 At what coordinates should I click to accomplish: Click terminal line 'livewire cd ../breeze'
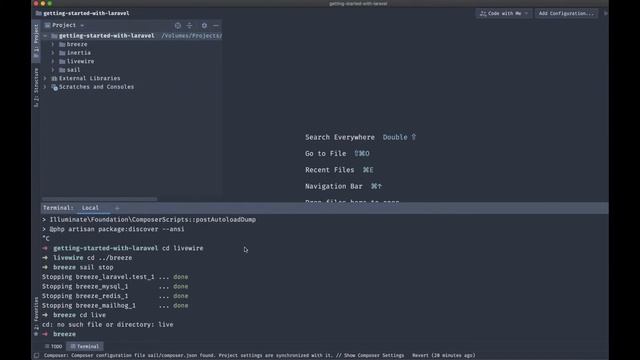[x=87, y=258]
